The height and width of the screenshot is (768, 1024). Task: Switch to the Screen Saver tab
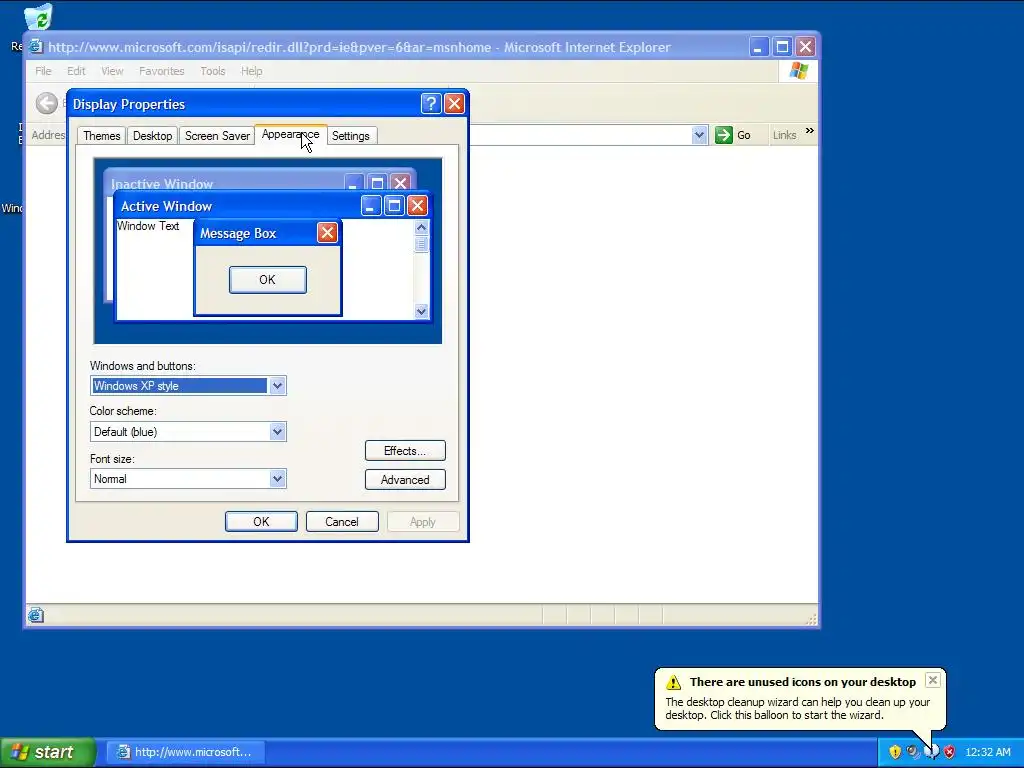coord(217,136)
